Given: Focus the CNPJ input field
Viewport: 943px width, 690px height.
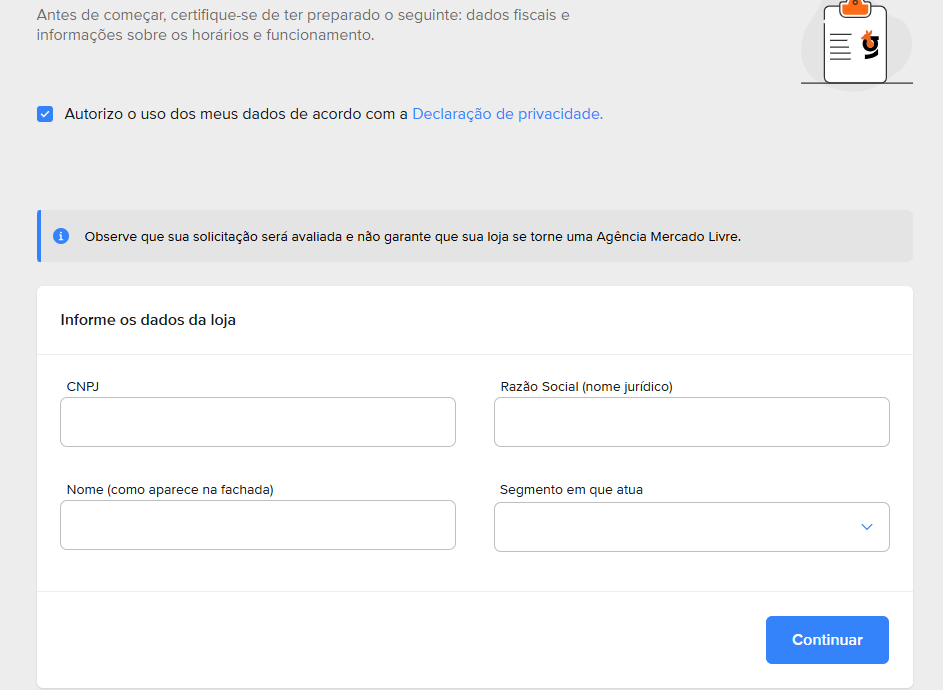Looking at the screenshot, I should click(x=258, y=422).
